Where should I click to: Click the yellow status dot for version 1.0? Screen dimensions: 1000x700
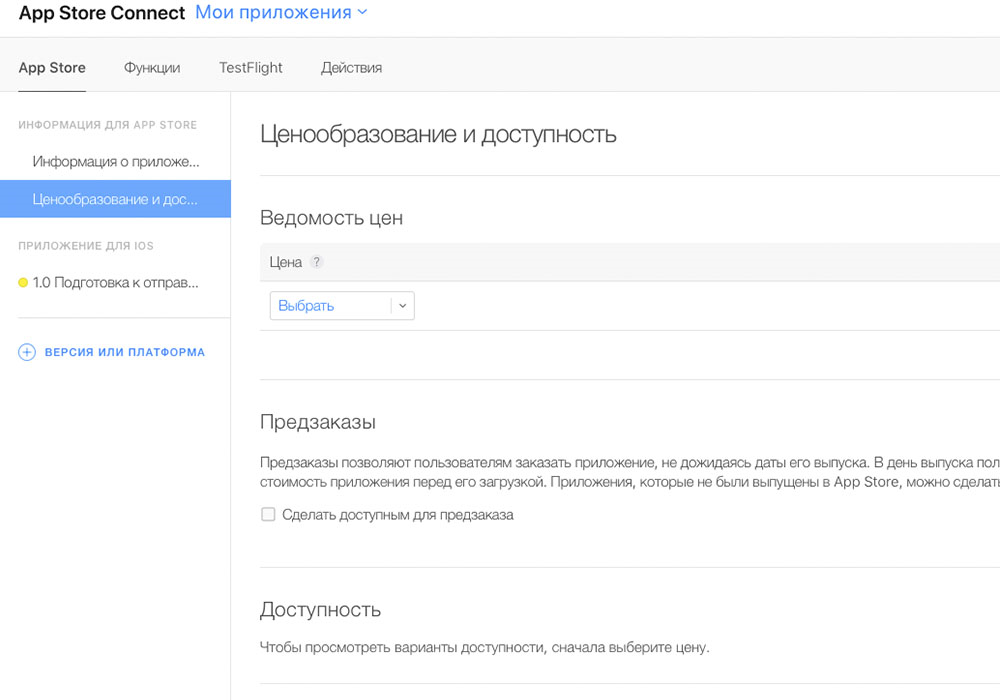(x=23, y=282)
